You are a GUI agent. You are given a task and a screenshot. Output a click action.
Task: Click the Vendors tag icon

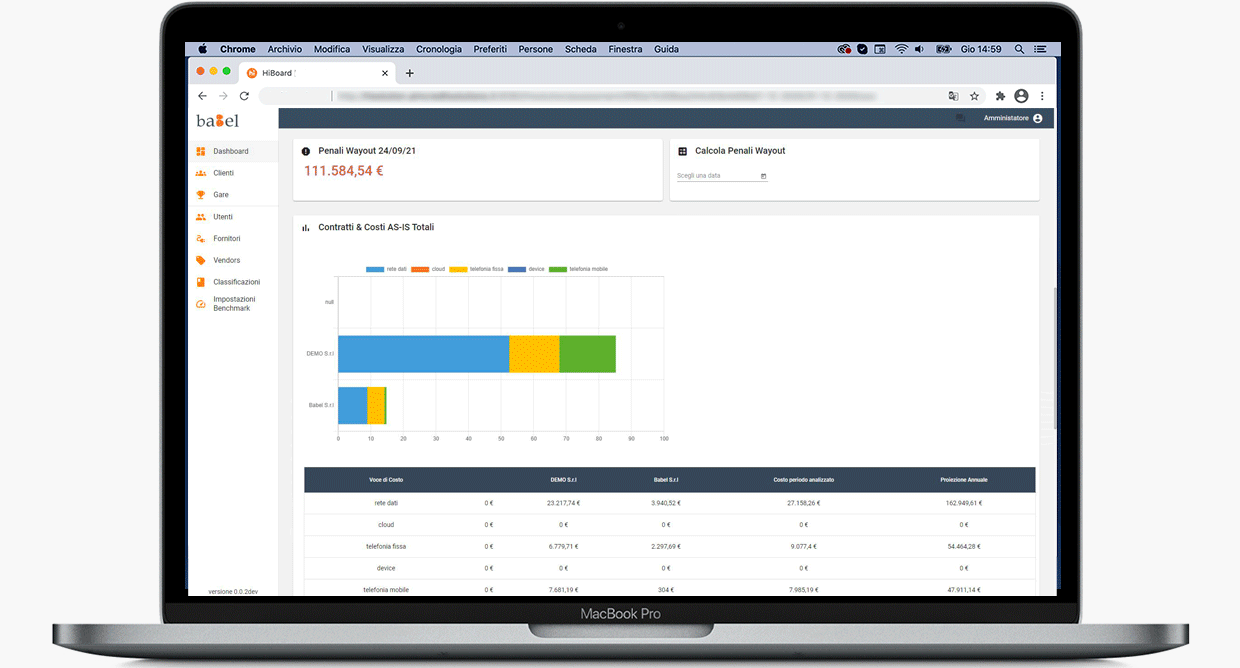click(201, 260)
